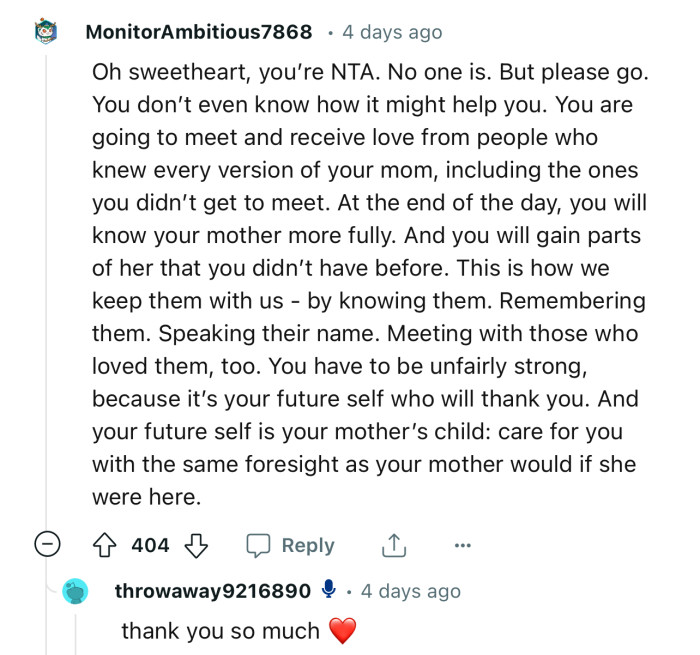Open throwaway9216890 username link
Viewport: 700px width, 655px height.
point(213,591)
